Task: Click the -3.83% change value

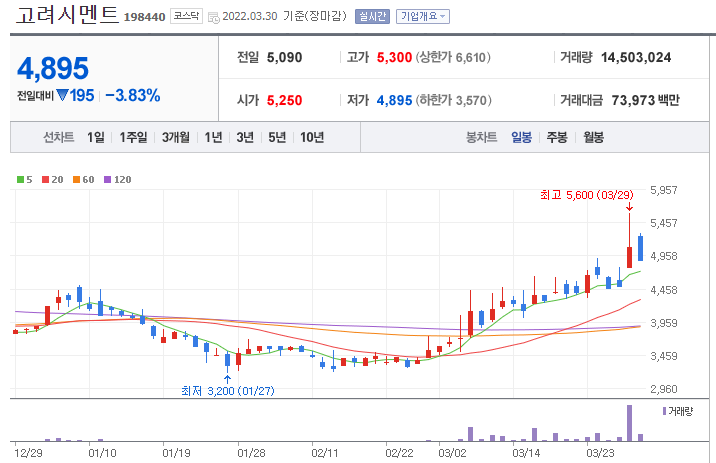Action: click(x=133, y=95)
